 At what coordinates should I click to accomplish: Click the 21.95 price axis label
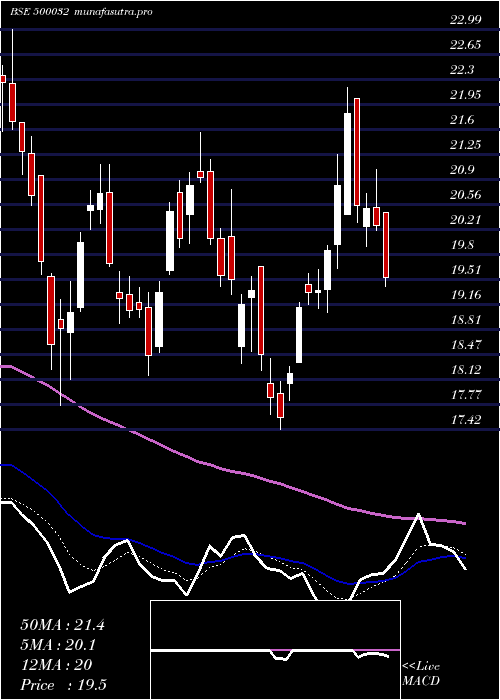pyautogui.click(x=465, y=95)
